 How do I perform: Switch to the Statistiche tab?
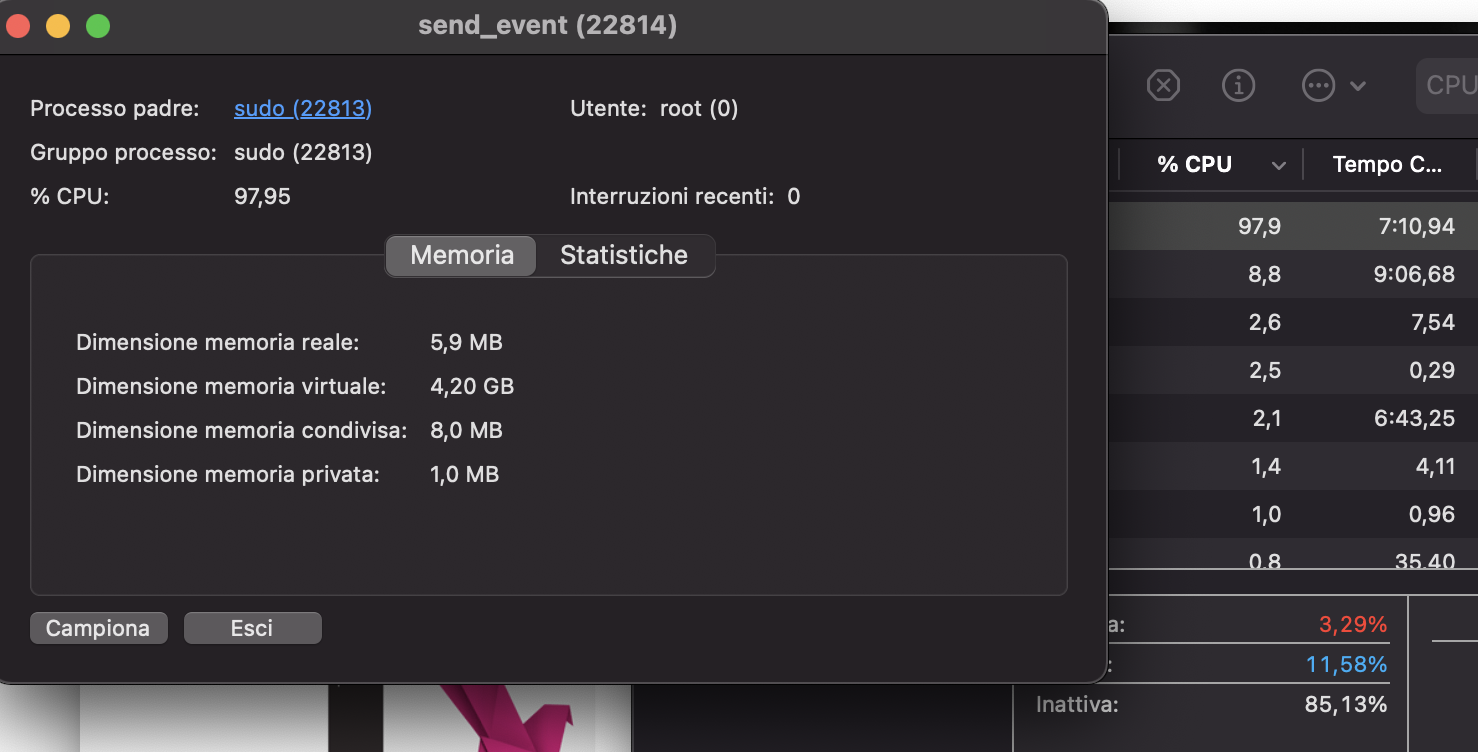pos(624,255)
